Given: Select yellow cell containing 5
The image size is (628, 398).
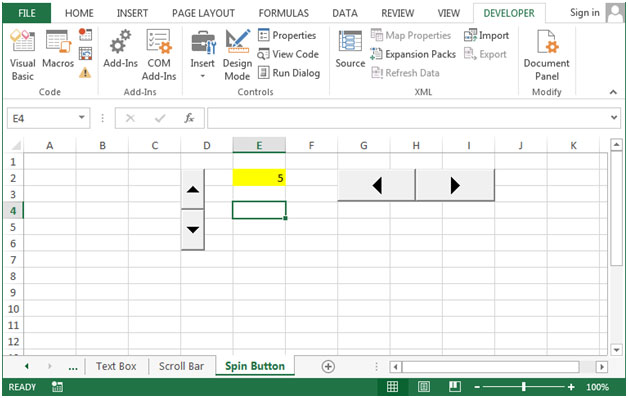Looking at the screenshot, I should 259,178.
